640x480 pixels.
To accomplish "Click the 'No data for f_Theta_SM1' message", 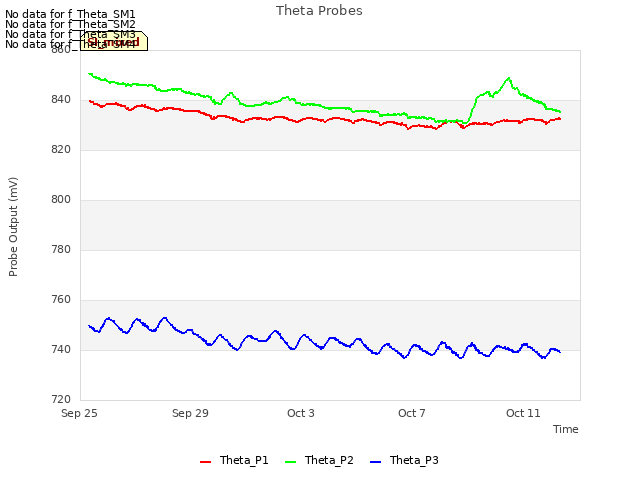I will point(70,14).
